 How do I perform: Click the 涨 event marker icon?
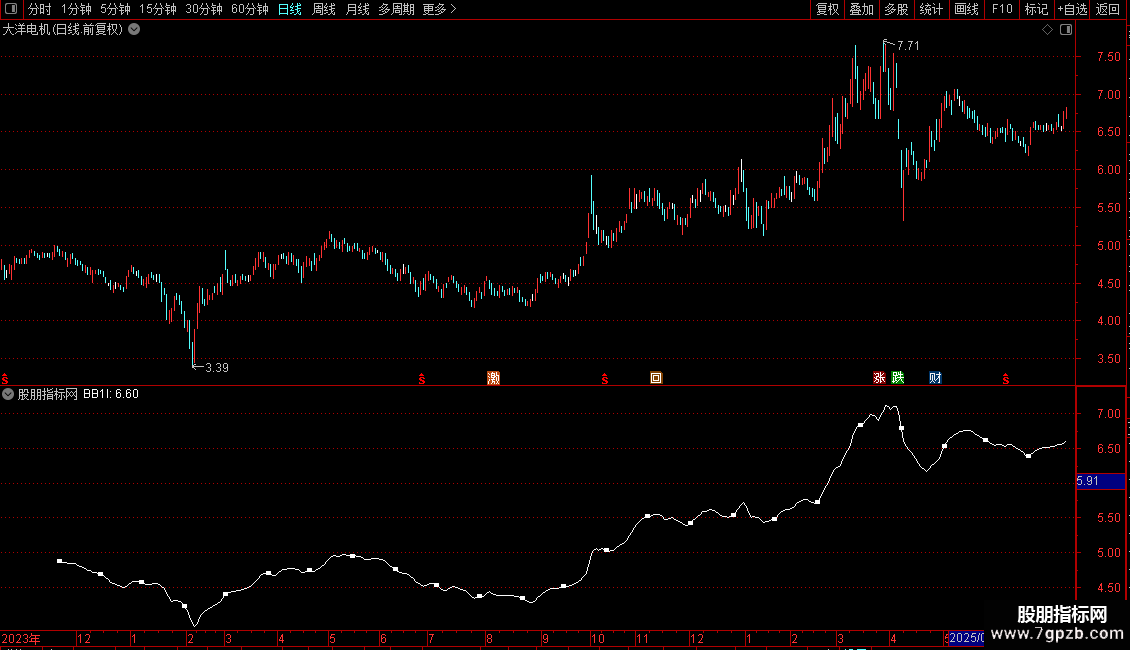pyautogui.click(x=879, y=378)
